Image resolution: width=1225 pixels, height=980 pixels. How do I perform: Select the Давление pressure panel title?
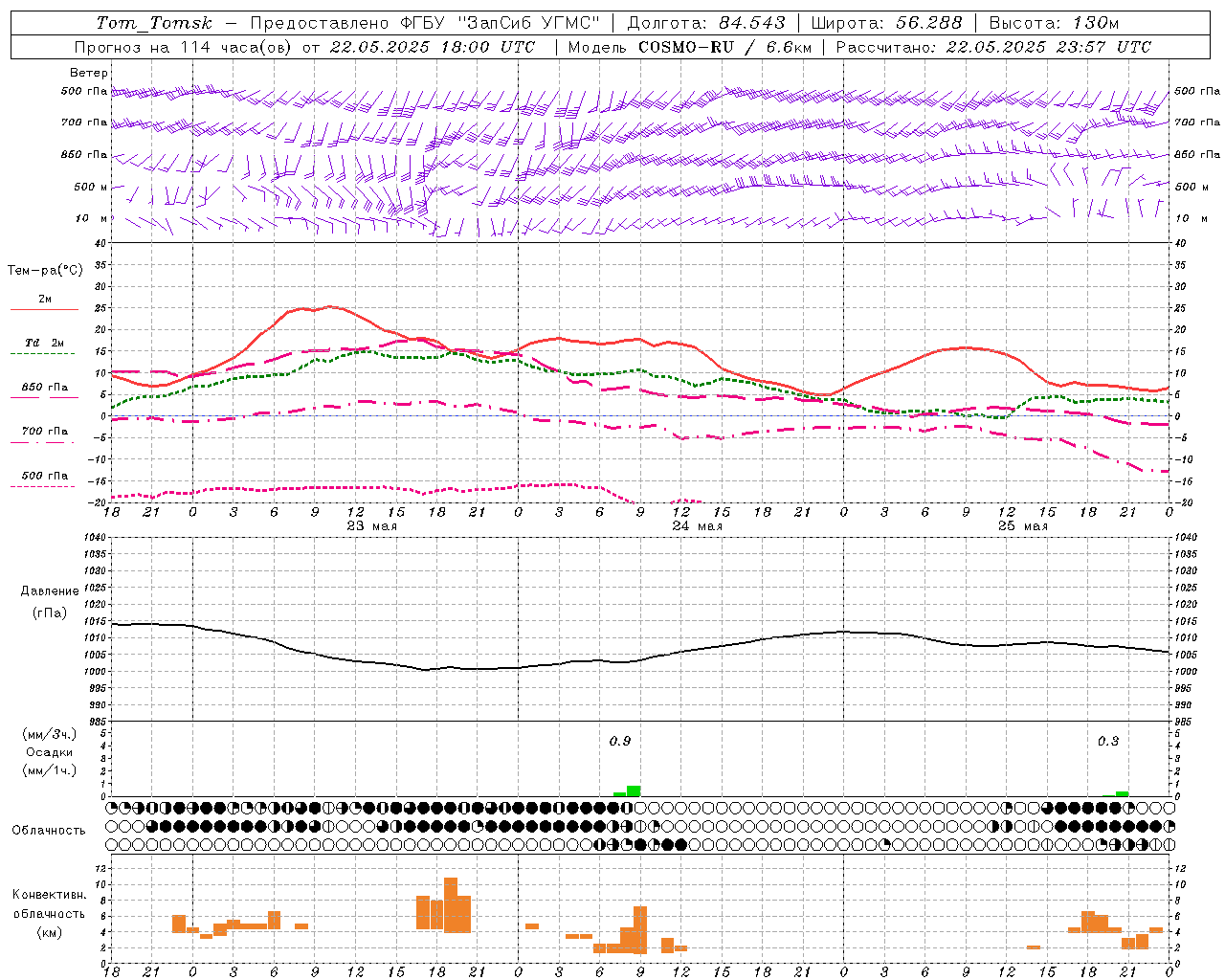(50, 591)
